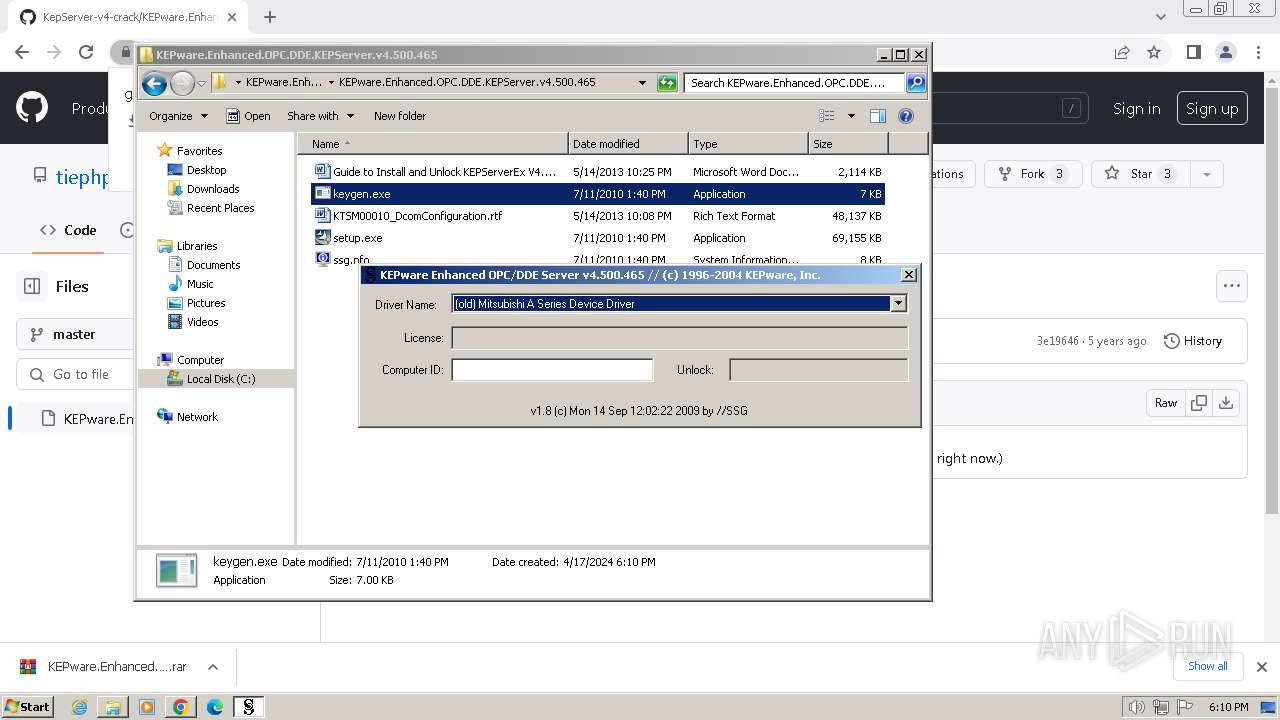The width and height of the screenshot is (1280, 720).
Task: Select the setup.exe file
Action: point(598,238)
